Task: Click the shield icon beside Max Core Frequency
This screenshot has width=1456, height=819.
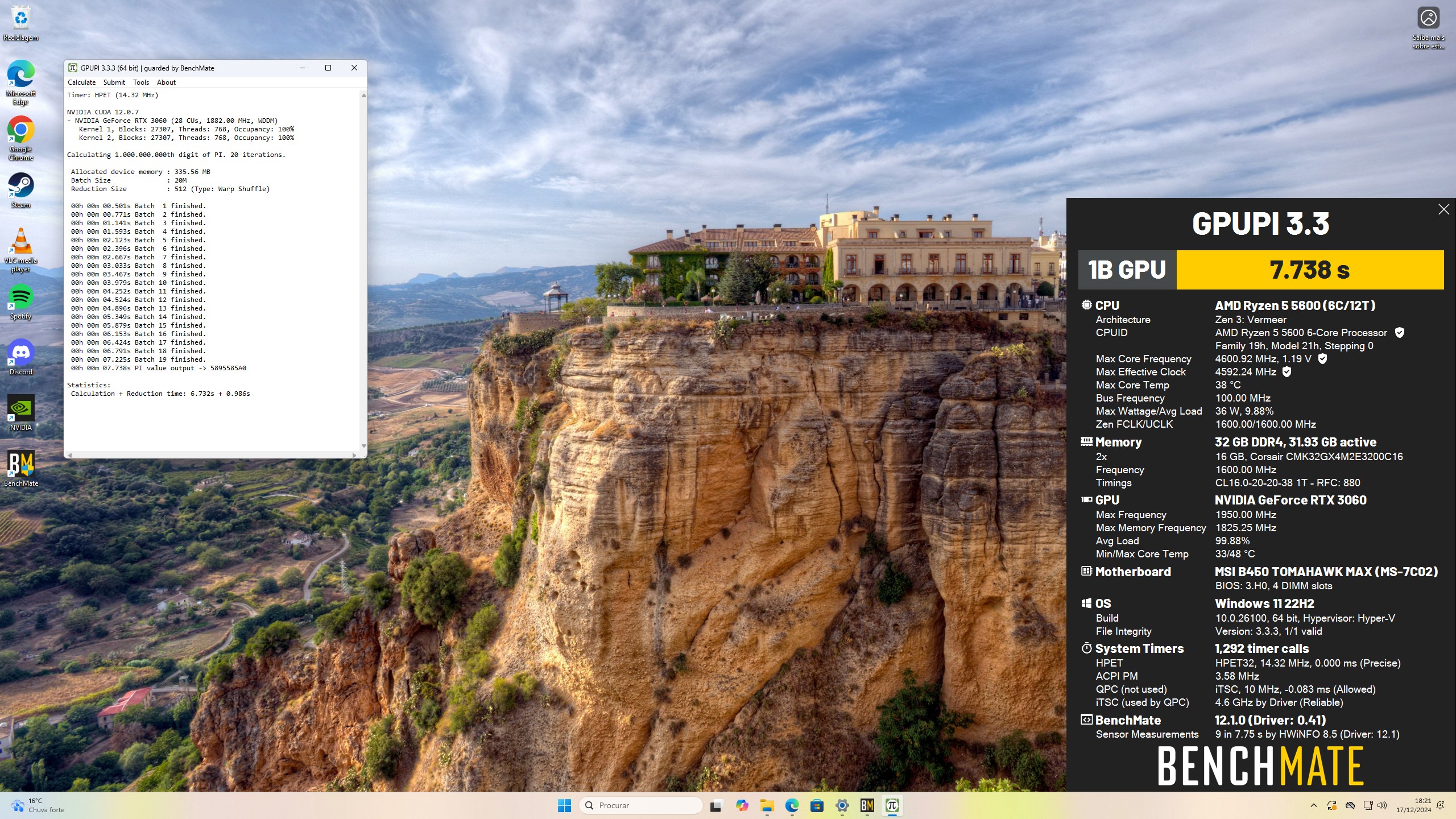Action: click(x=1322, y=359)
